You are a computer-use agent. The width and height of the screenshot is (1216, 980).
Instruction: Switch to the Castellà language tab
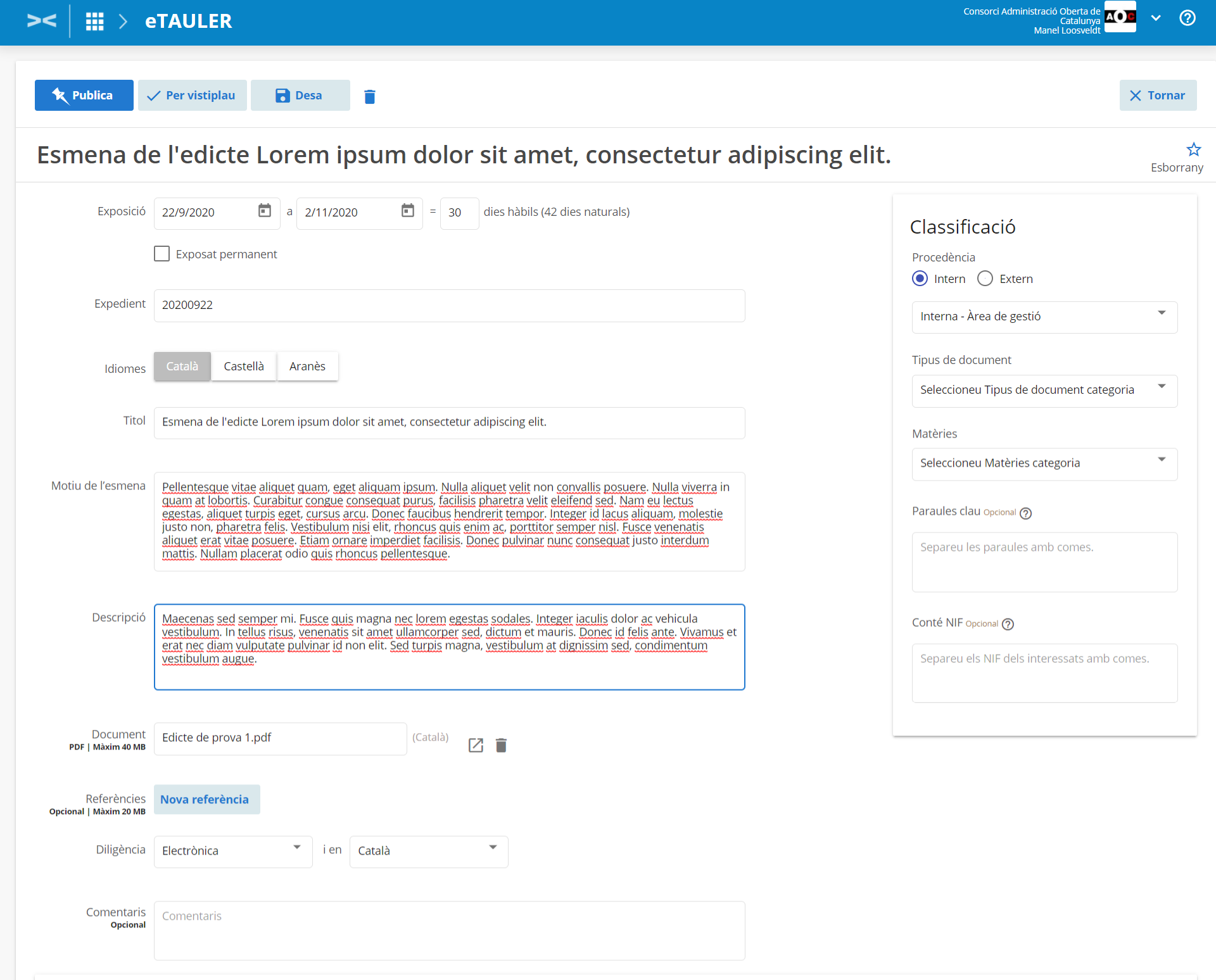pyautogui.click(x=243, y=367)
